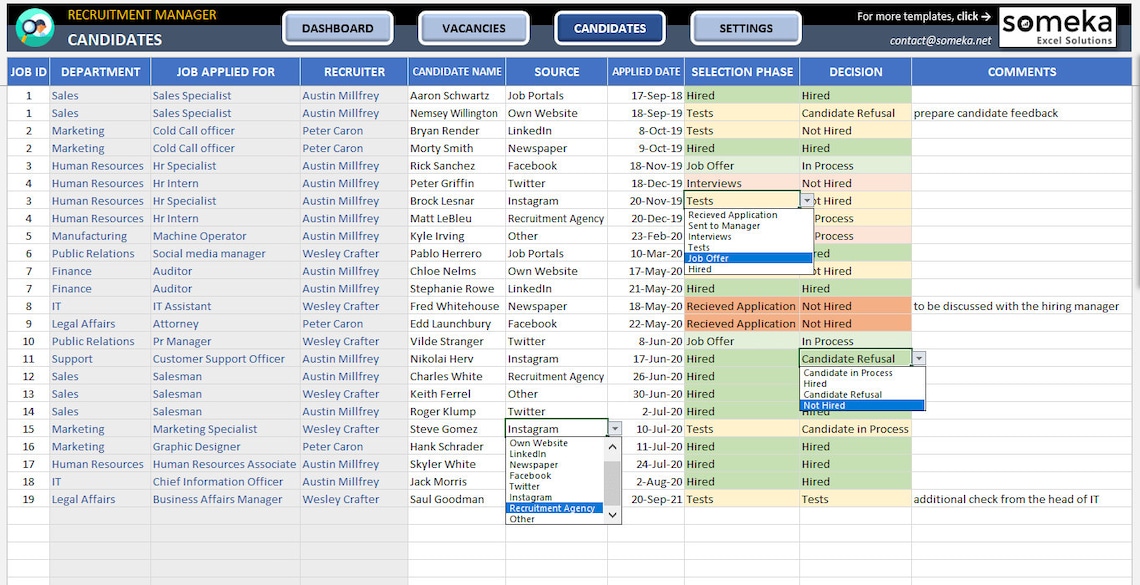Select the CANDIDATES navigation button
Image resolution: width=1140 pixels, height=585 pixels.
(609, 27)
